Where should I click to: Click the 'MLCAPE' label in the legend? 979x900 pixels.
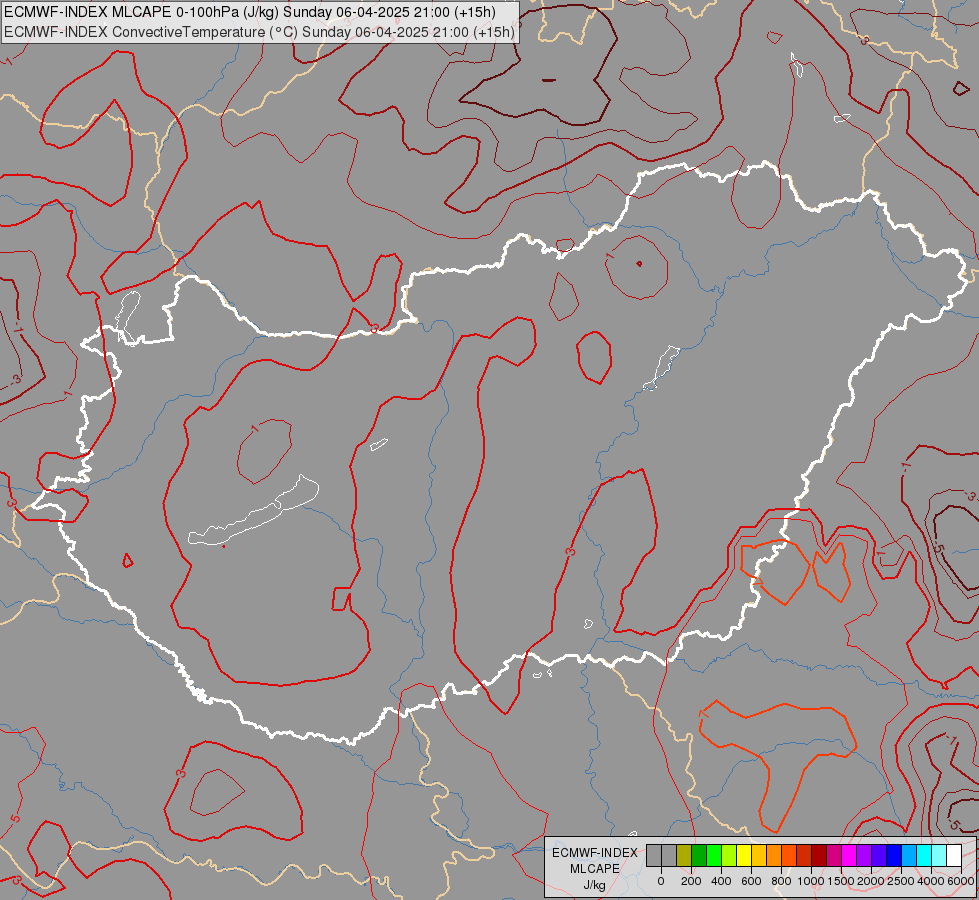pos(595,869)
